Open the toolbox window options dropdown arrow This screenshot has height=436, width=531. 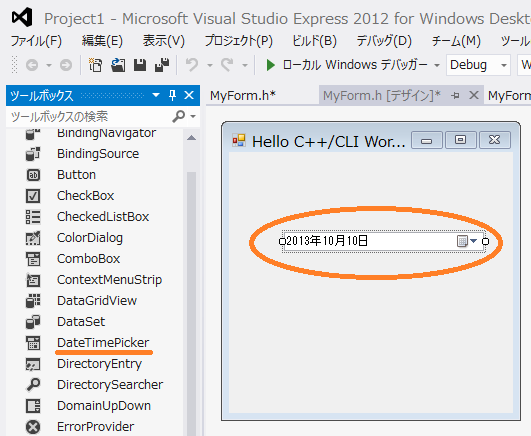156,95
